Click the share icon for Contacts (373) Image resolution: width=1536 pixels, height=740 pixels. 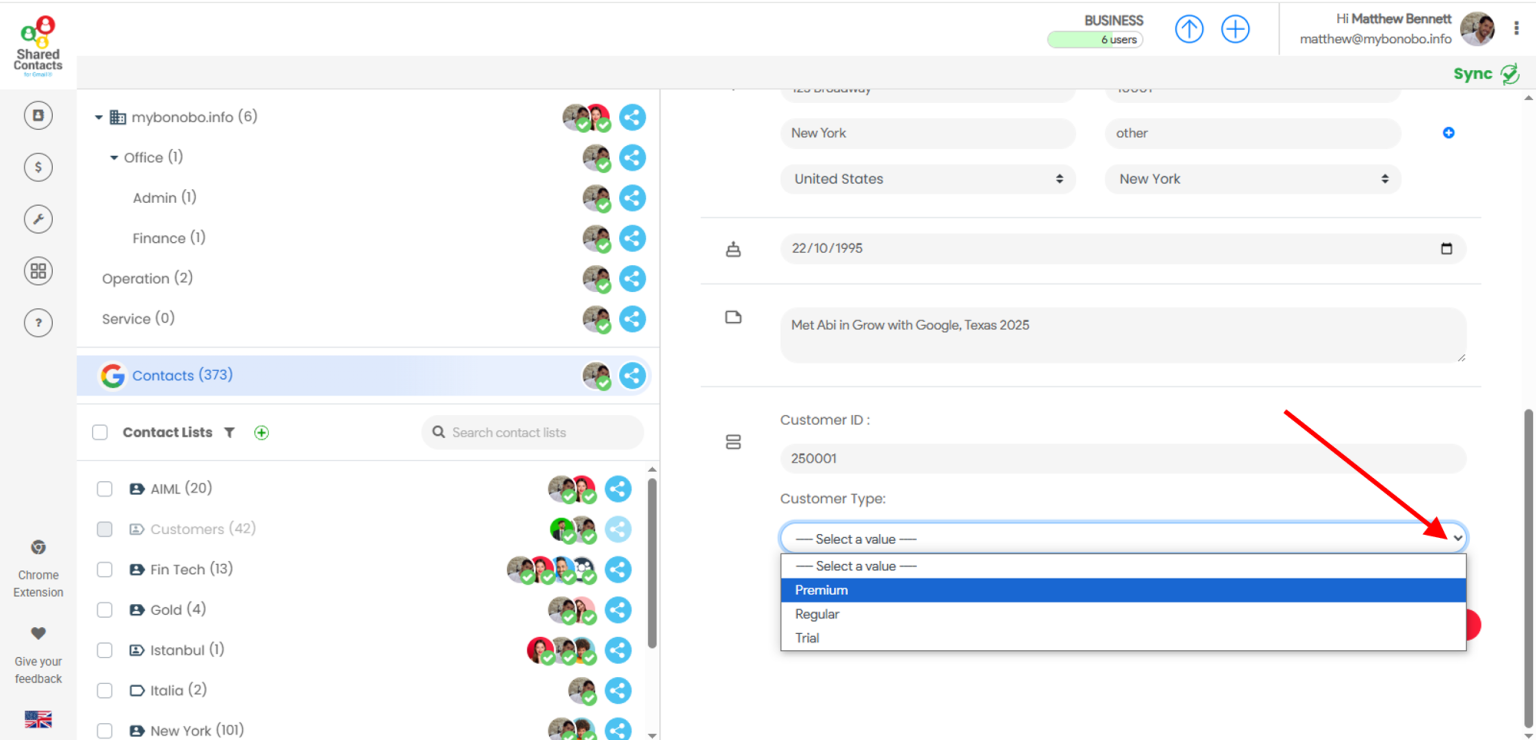632,376
